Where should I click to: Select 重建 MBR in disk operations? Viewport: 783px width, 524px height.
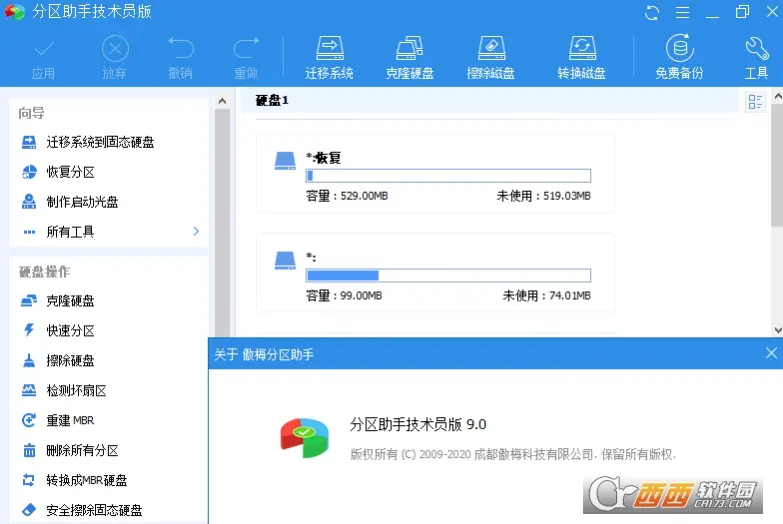coord(70,421)
